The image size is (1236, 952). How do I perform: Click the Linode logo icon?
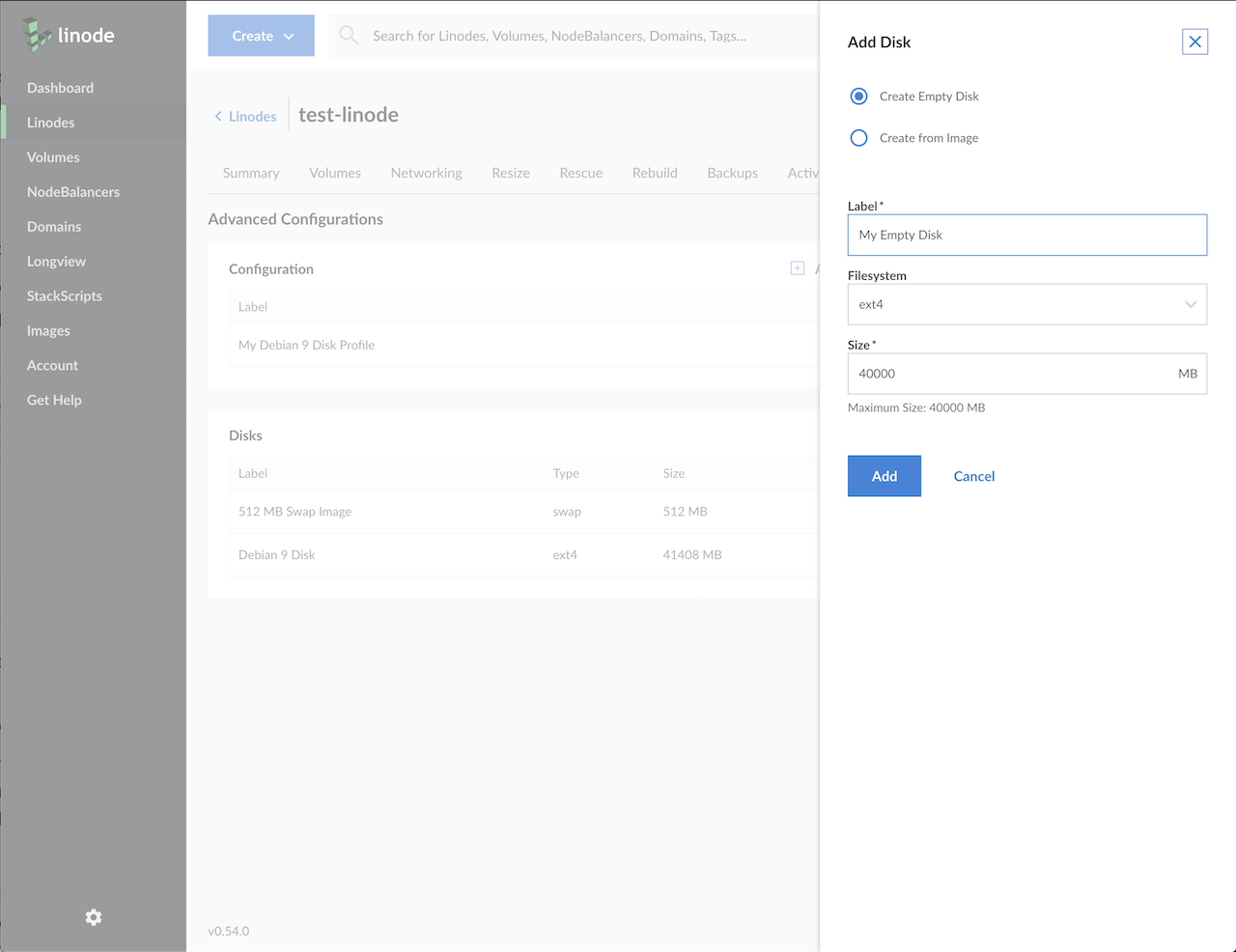[37, 35]
